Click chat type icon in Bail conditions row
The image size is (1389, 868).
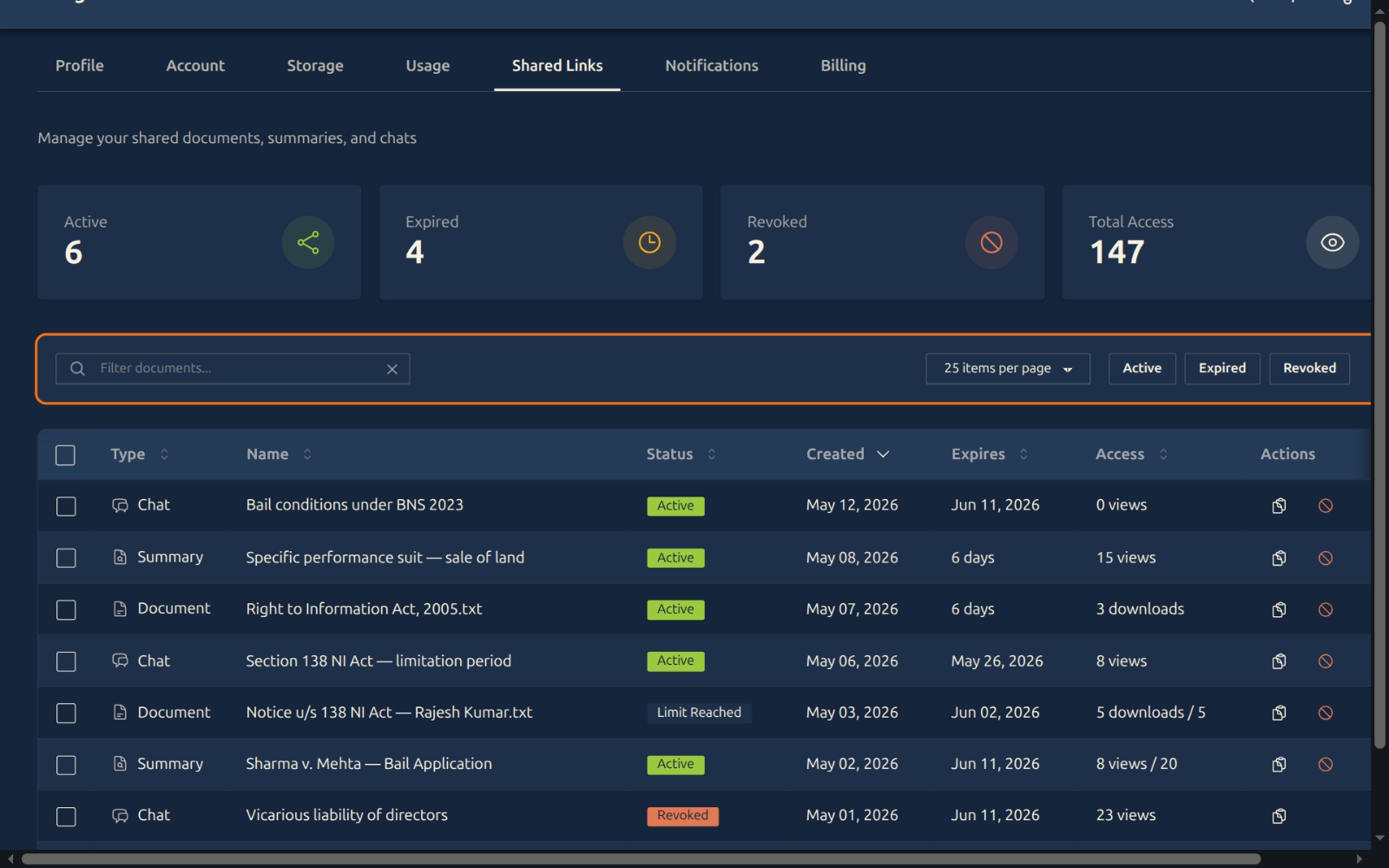(x=120, y=505)
